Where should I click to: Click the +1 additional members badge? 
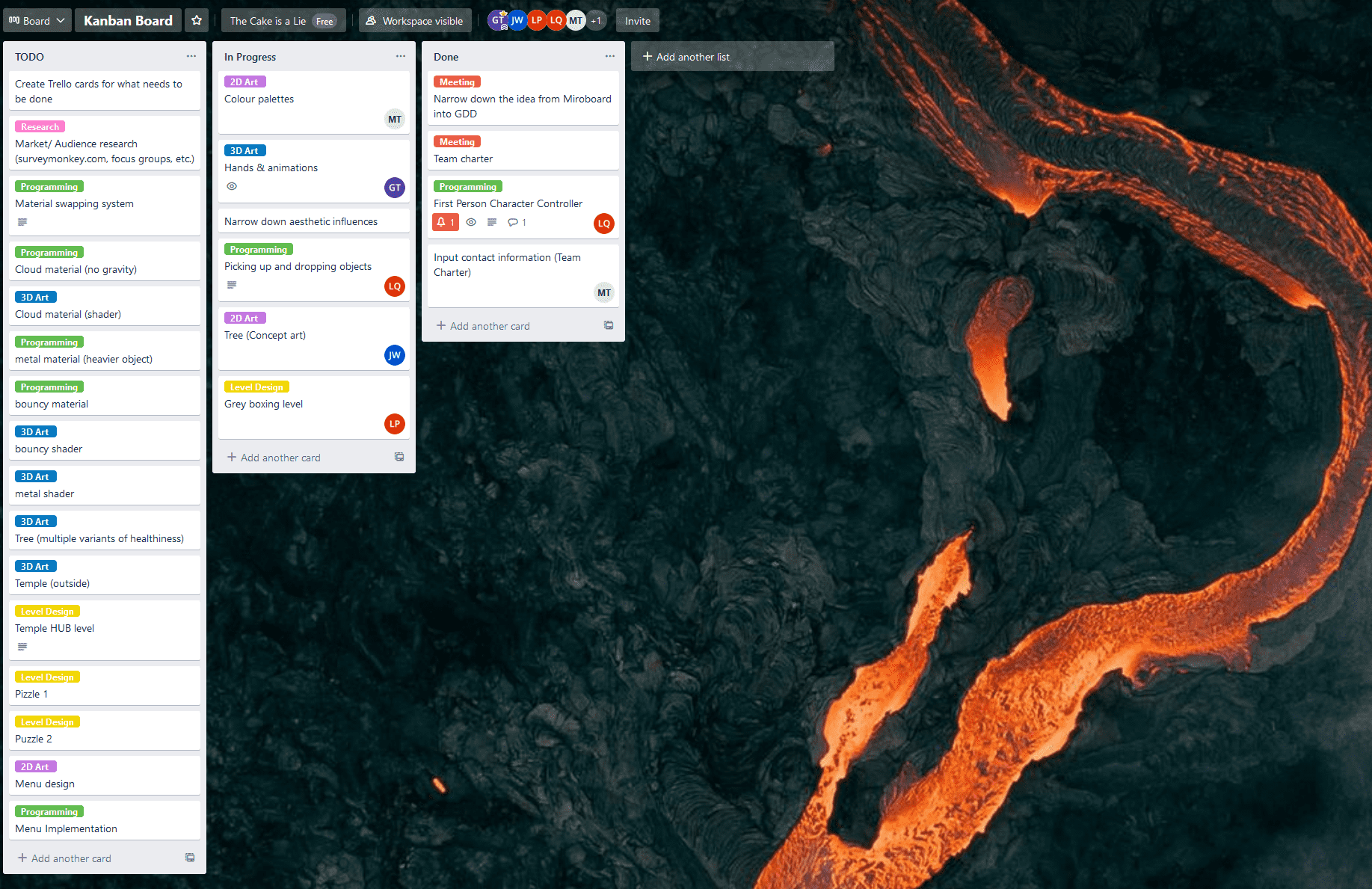[x=596, y=21]
